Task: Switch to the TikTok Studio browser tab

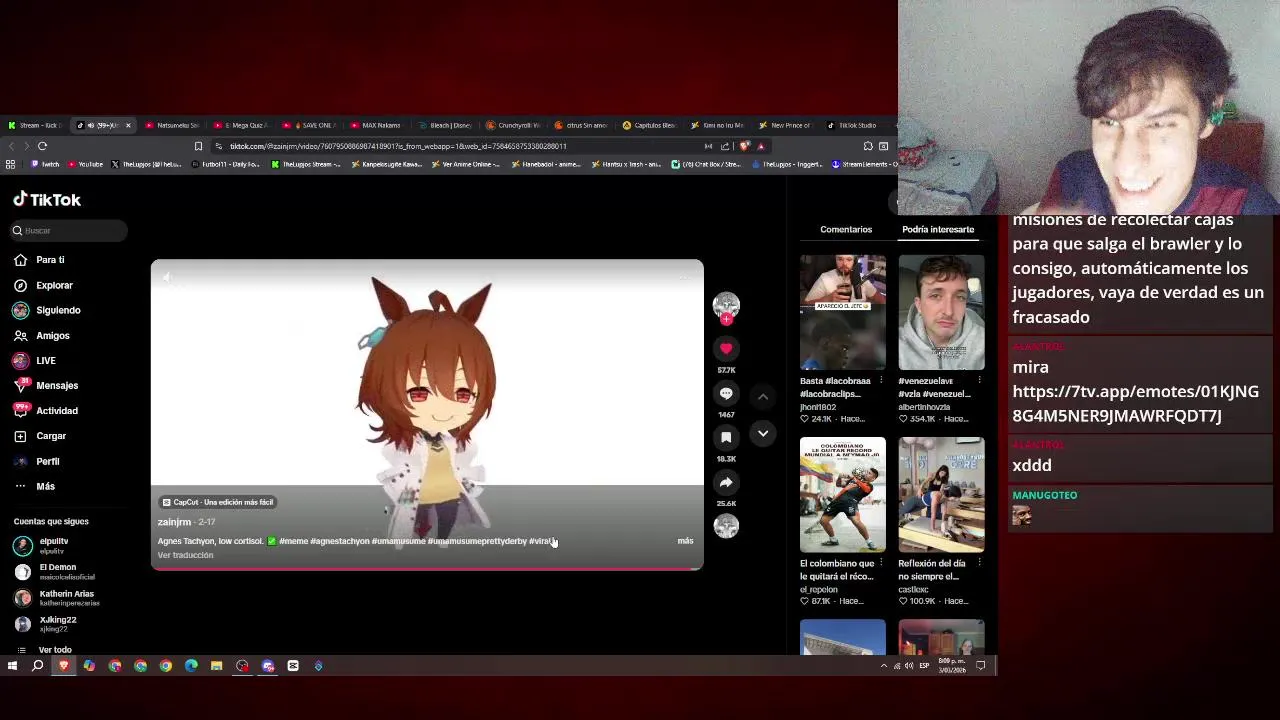Action: 852,125
